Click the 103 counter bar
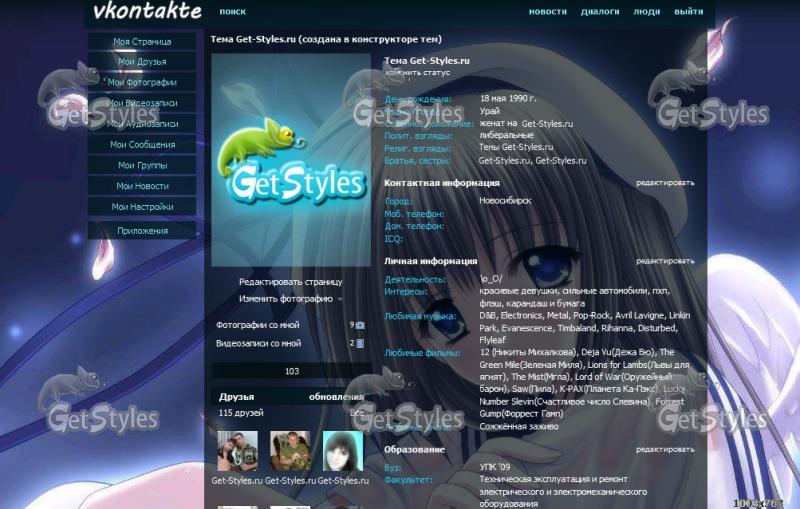Viewport: 800px width, 509px height. click(x=291, y=371)
